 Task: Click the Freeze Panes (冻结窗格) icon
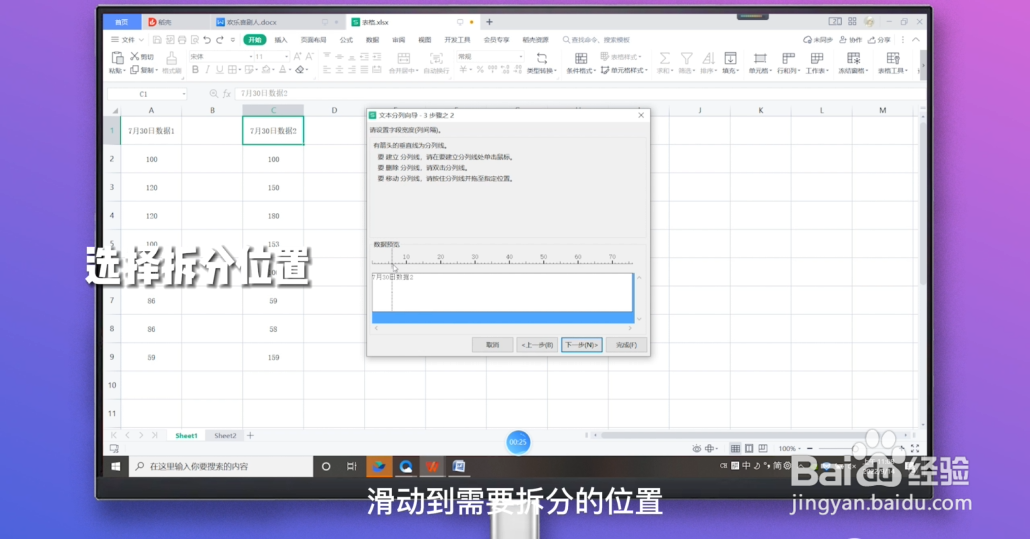click(853, 58)
